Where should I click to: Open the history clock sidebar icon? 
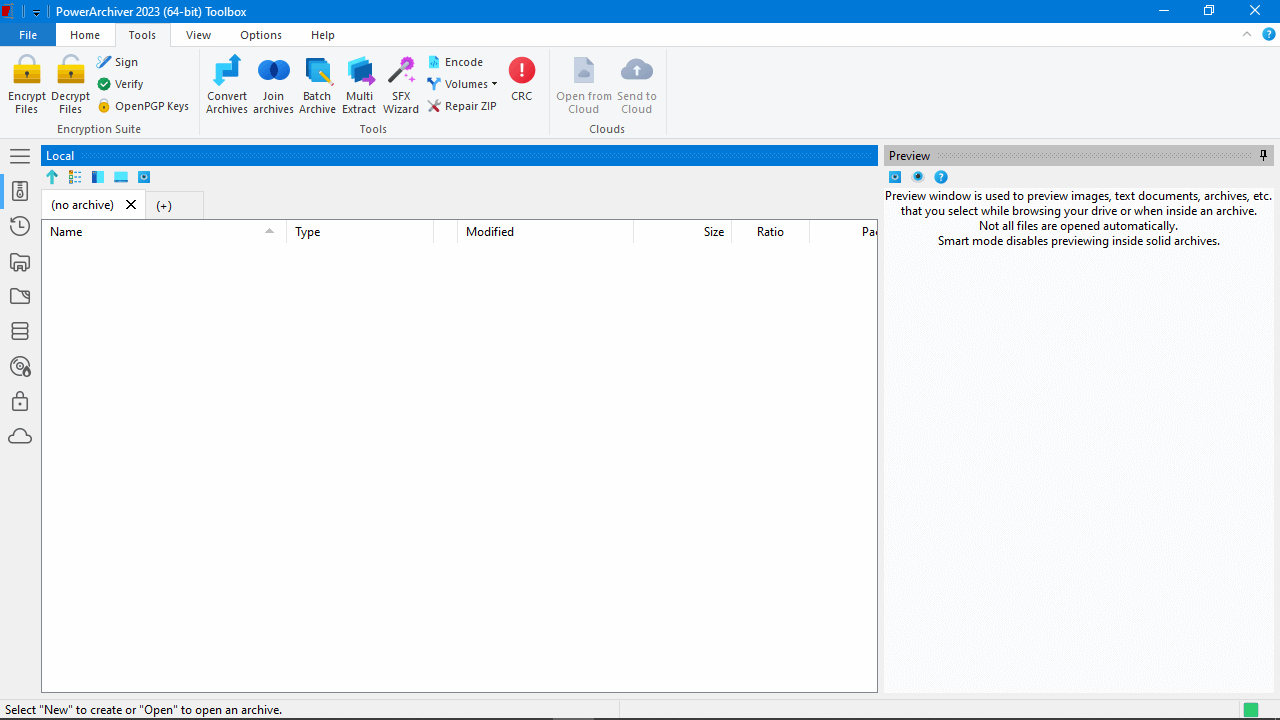click(x=20, y=226)
